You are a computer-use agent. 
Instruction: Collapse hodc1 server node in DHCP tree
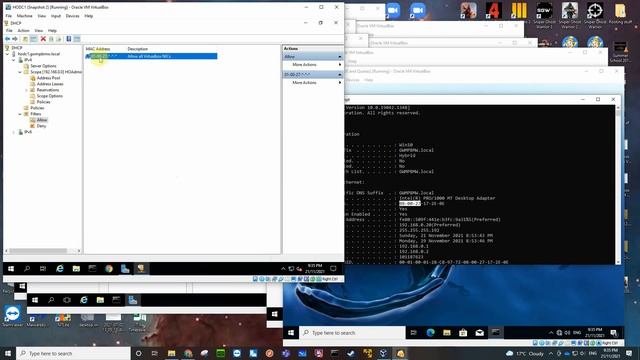7,54
